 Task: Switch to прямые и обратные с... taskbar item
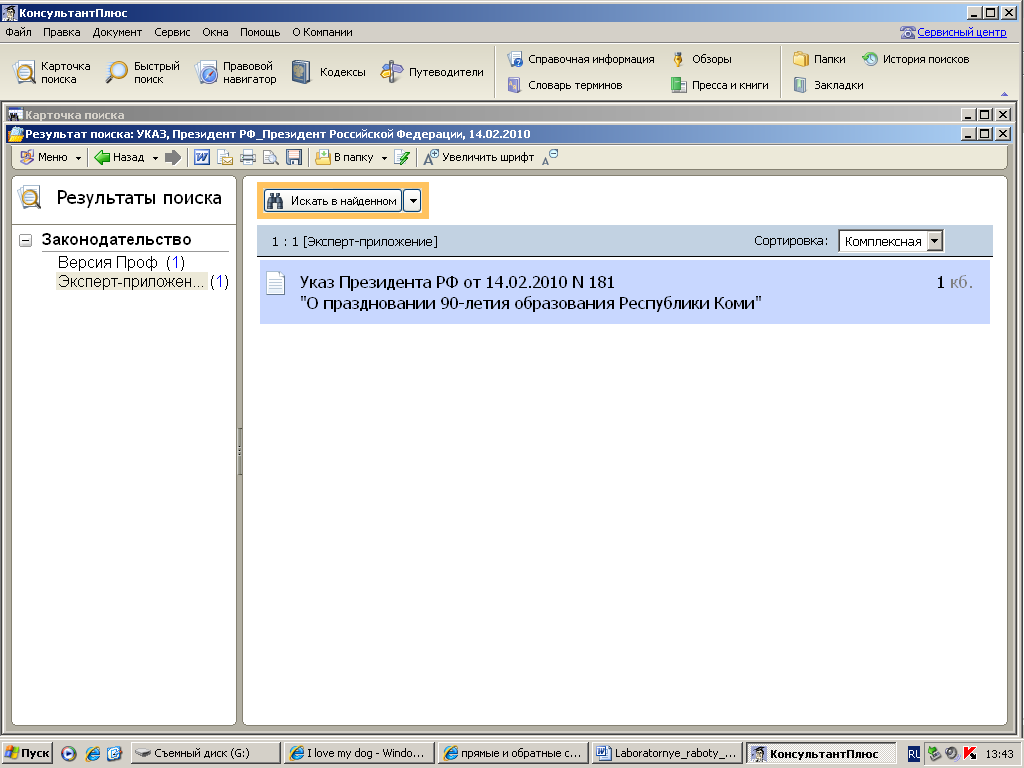pos(513,753)
